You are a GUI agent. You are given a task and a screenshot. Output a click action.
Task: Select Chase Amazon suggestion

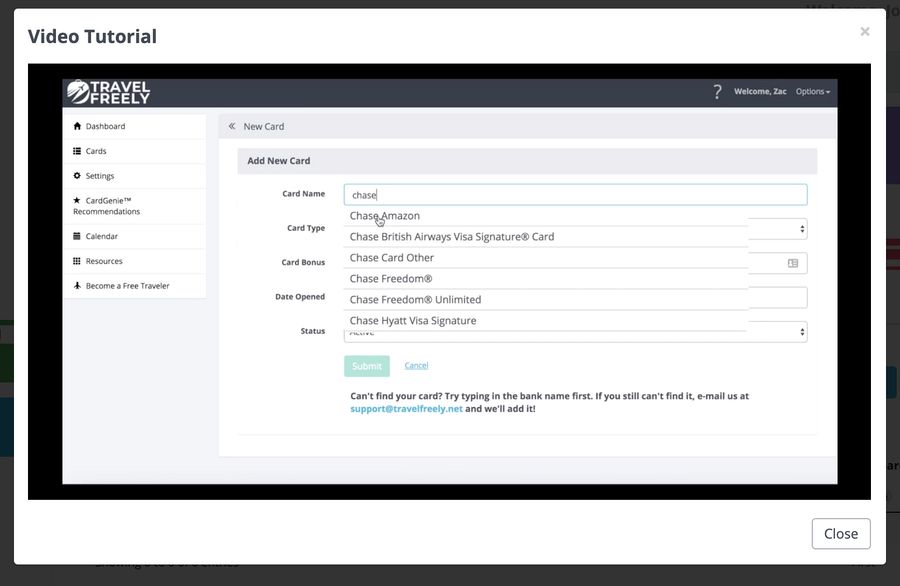(546, 216)
